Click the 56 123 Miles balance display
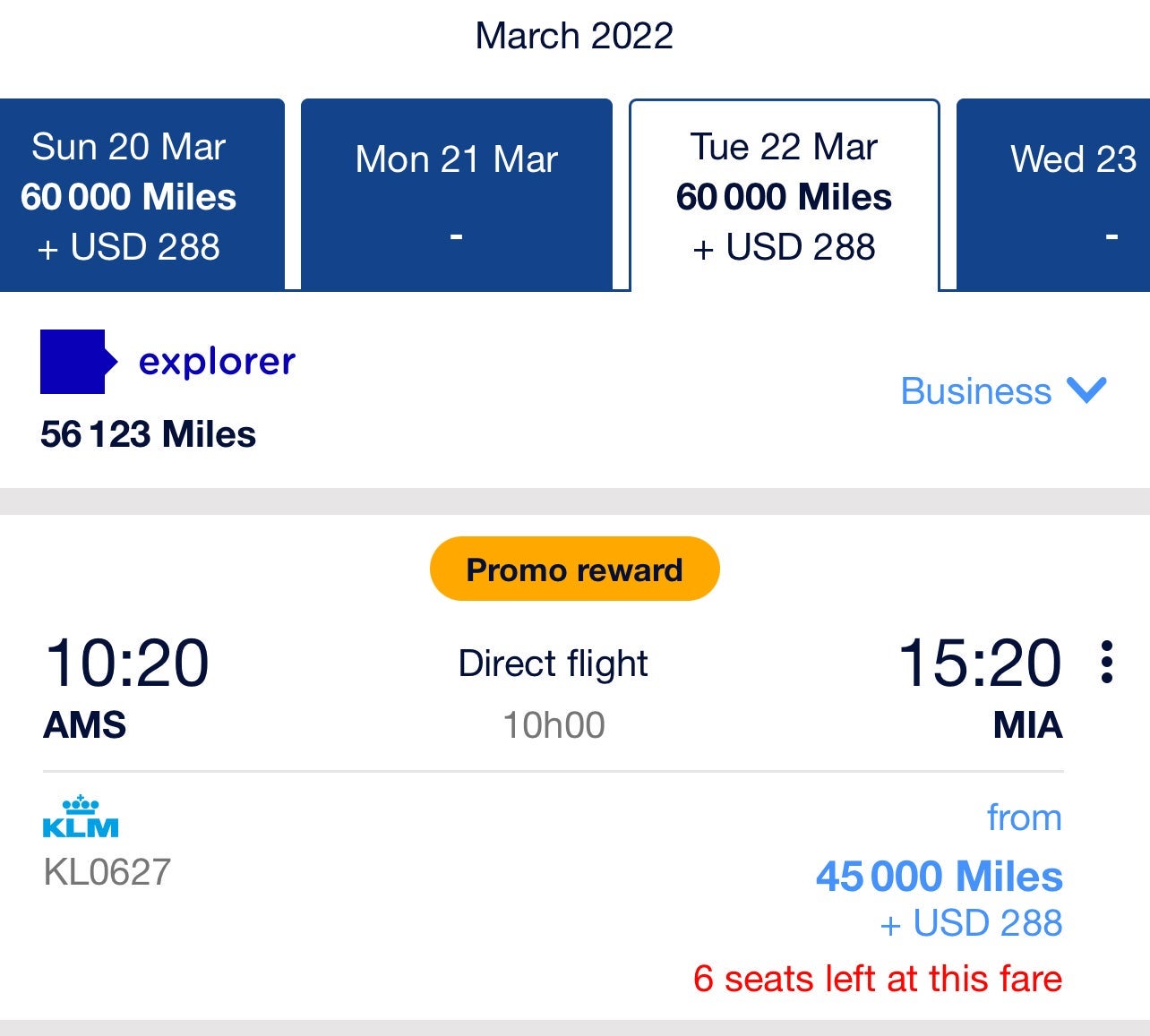 [148, 434]
